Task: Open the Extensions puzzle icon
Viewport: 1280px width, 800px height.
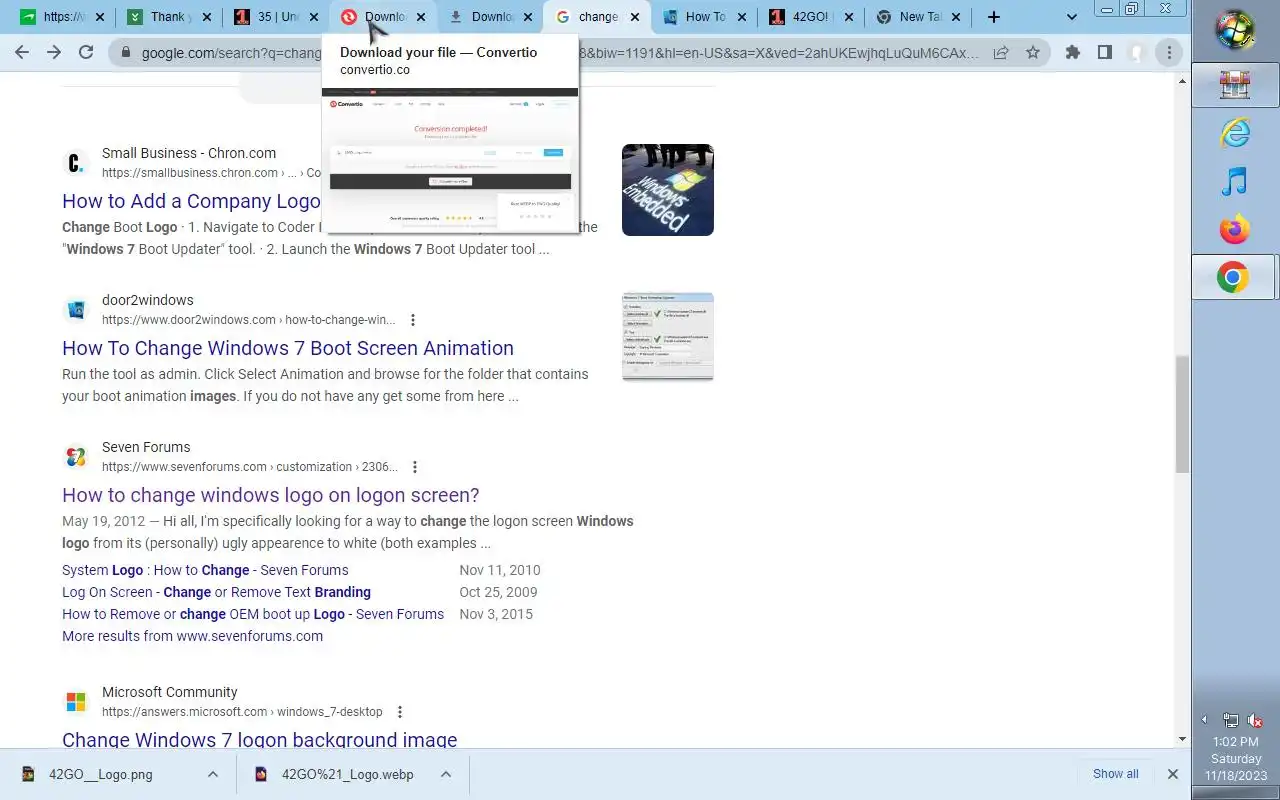Action: coord(1073,53)
